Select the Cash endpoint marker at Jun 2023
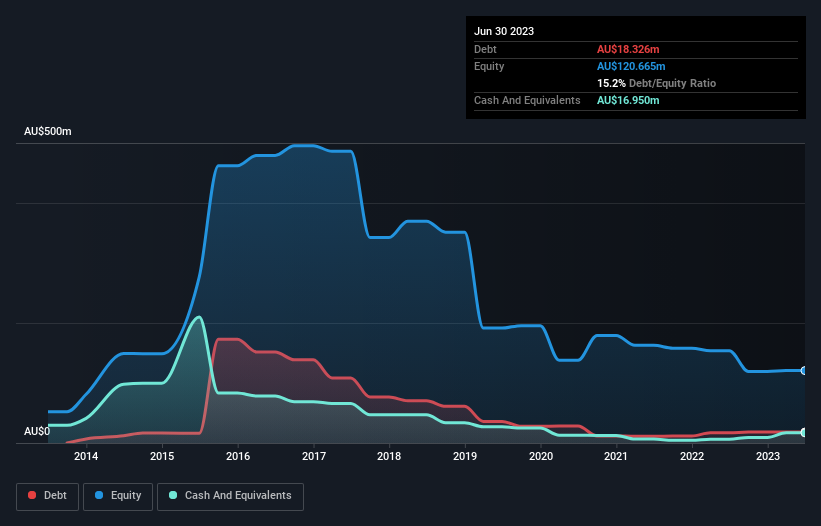This screenshot has width=821, height=526. point(803,433)
